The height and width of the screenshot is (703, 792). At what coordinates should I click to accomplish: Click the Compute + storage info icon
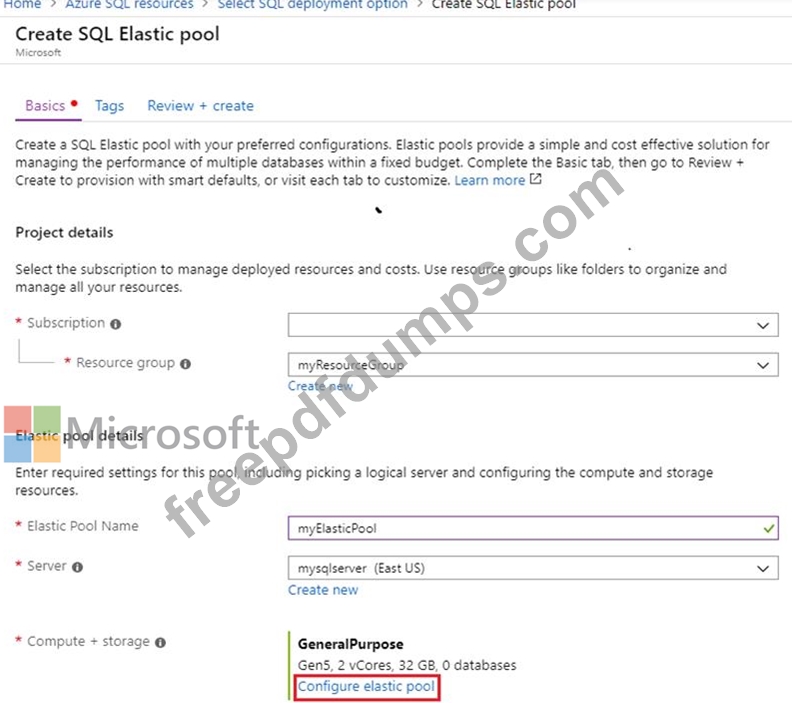coord(160,642)
